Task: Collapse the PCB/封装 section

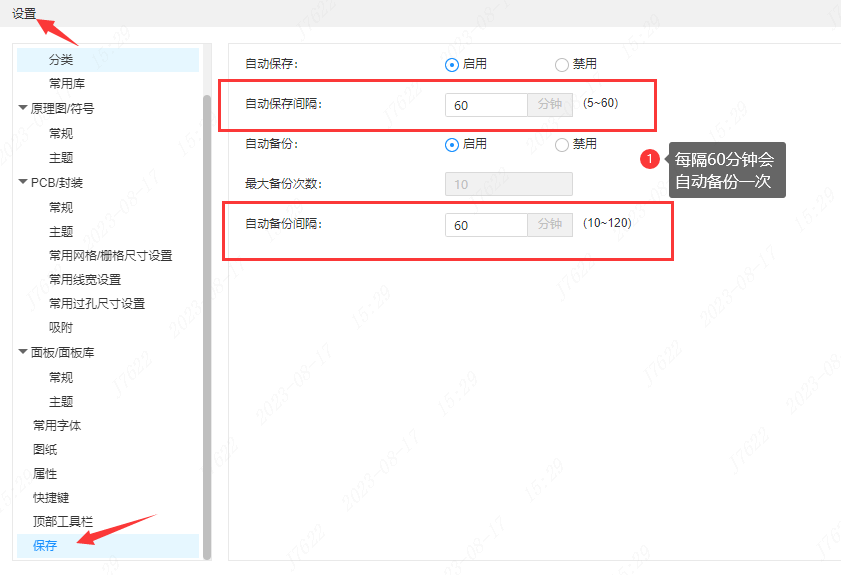Action: coord(23,182)
